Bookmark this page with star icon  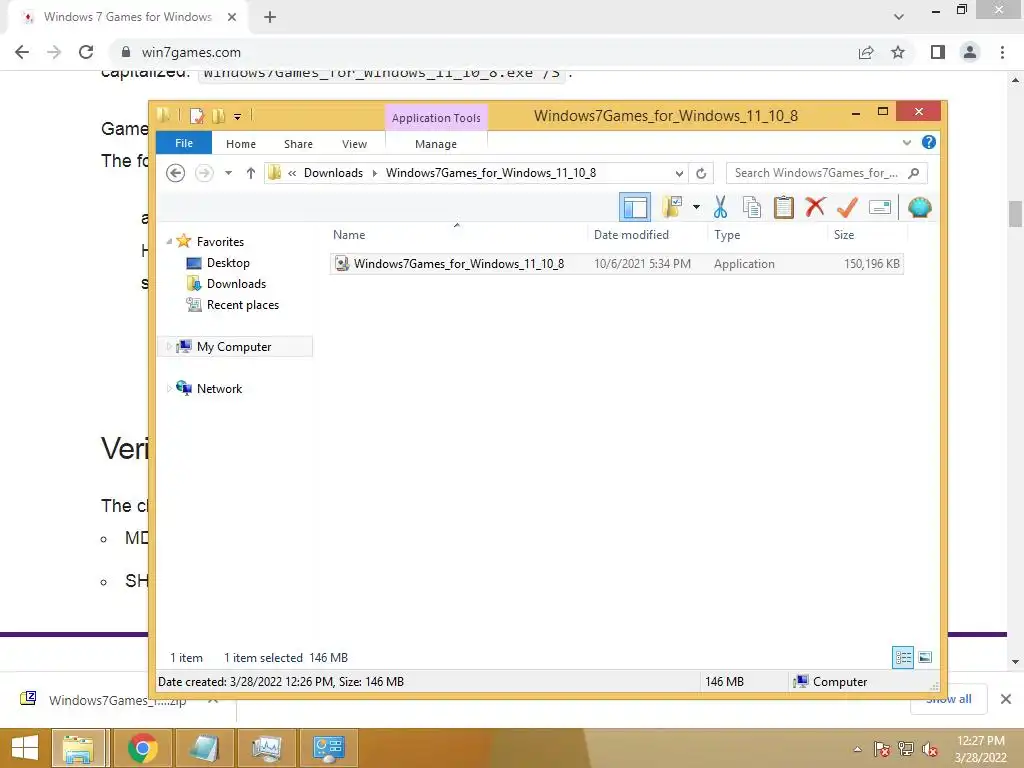pyautogui.click(x=898, y=52)
